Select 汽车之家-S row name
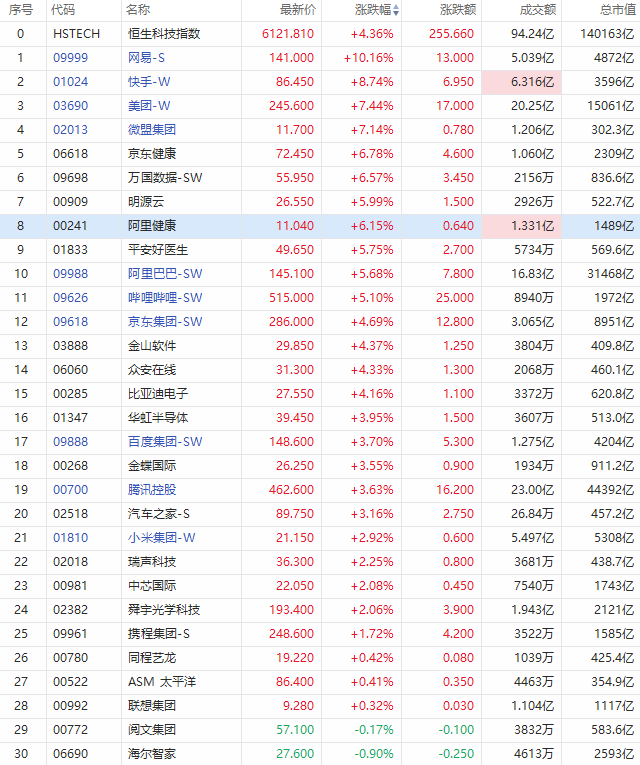This screenshot has width=640, height=765. click(x=159, y=513)
